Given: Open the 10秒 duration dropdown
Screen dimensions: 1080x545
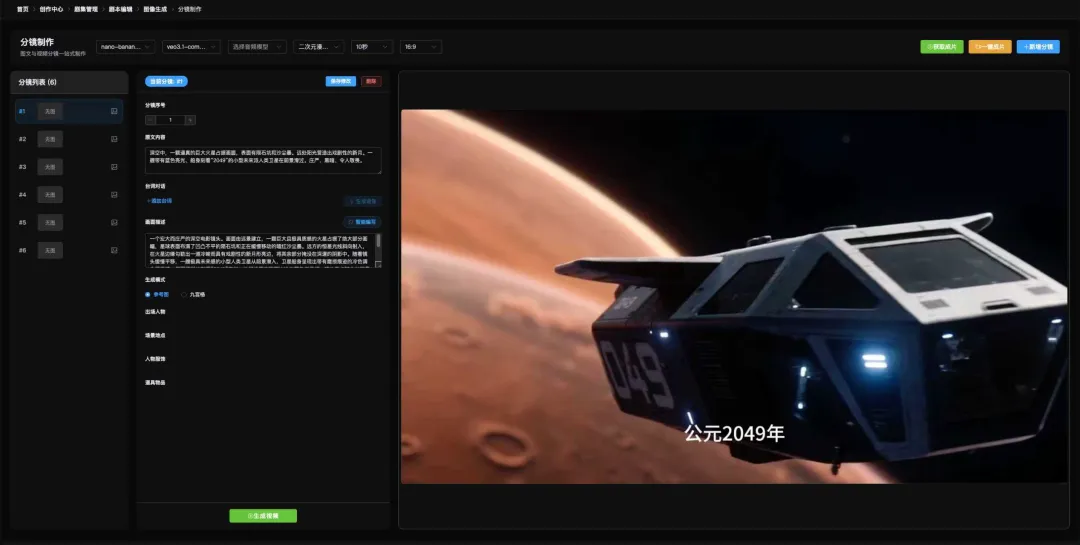Looking at the screenshot, I should (372, 47).
